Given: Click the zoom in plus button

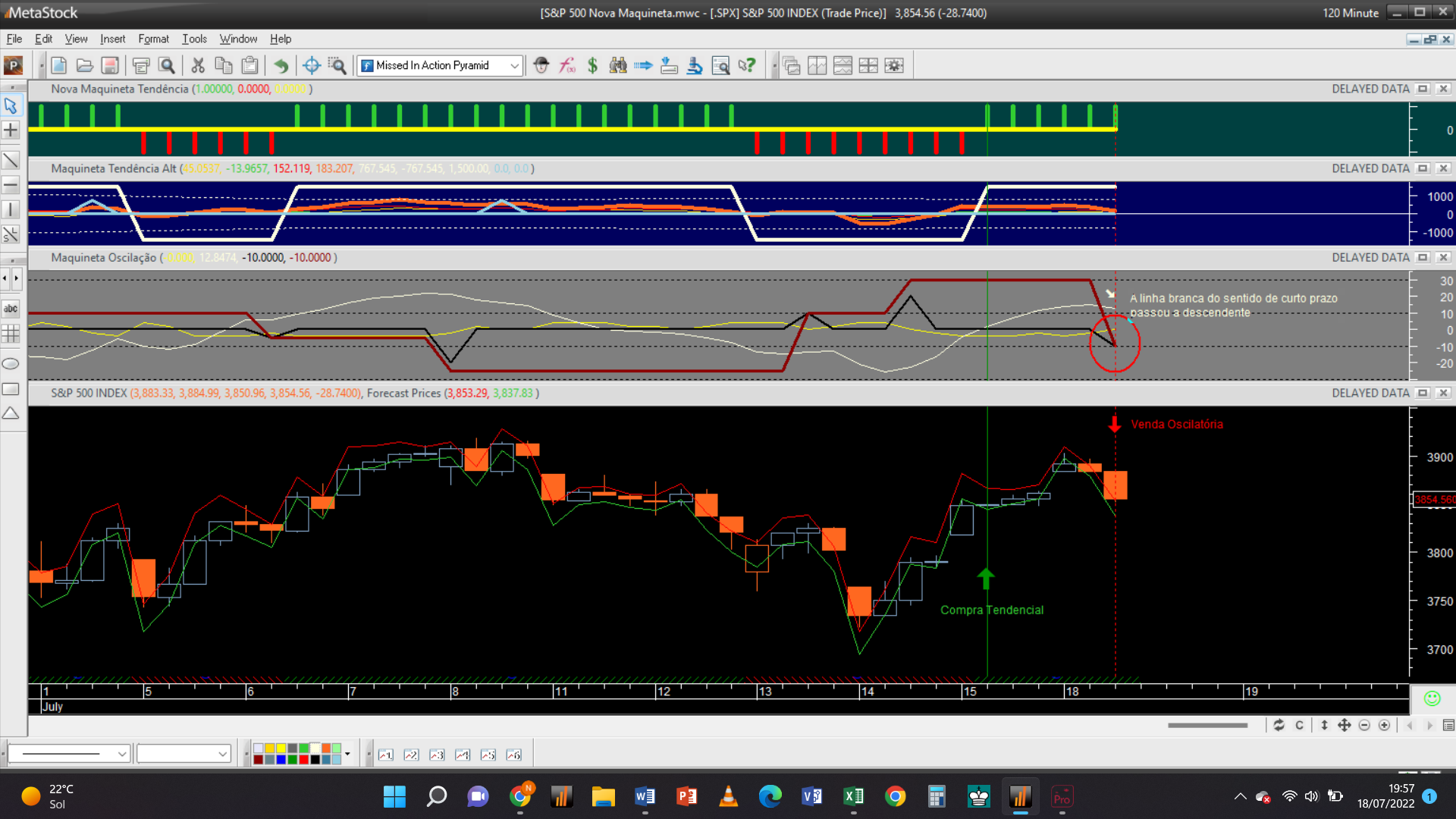Looking at the screenshot, I should 1384,726.
